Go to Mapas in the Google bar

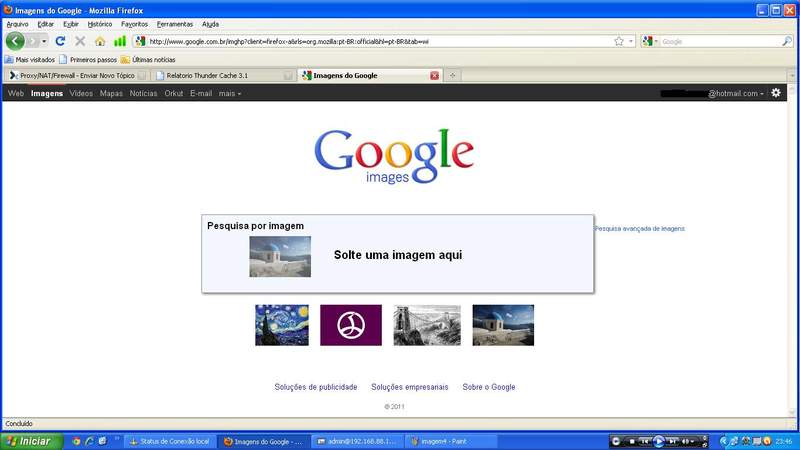coord(111,93)
